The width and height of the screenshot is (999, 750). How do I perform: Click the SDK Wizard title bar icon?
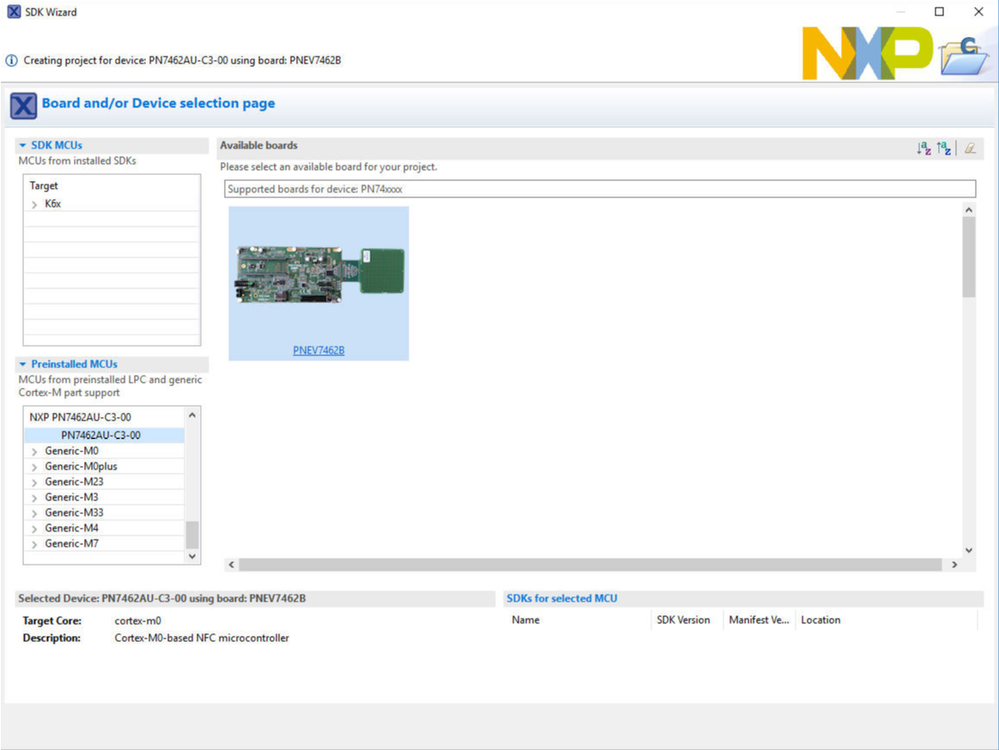click(13, 11)
